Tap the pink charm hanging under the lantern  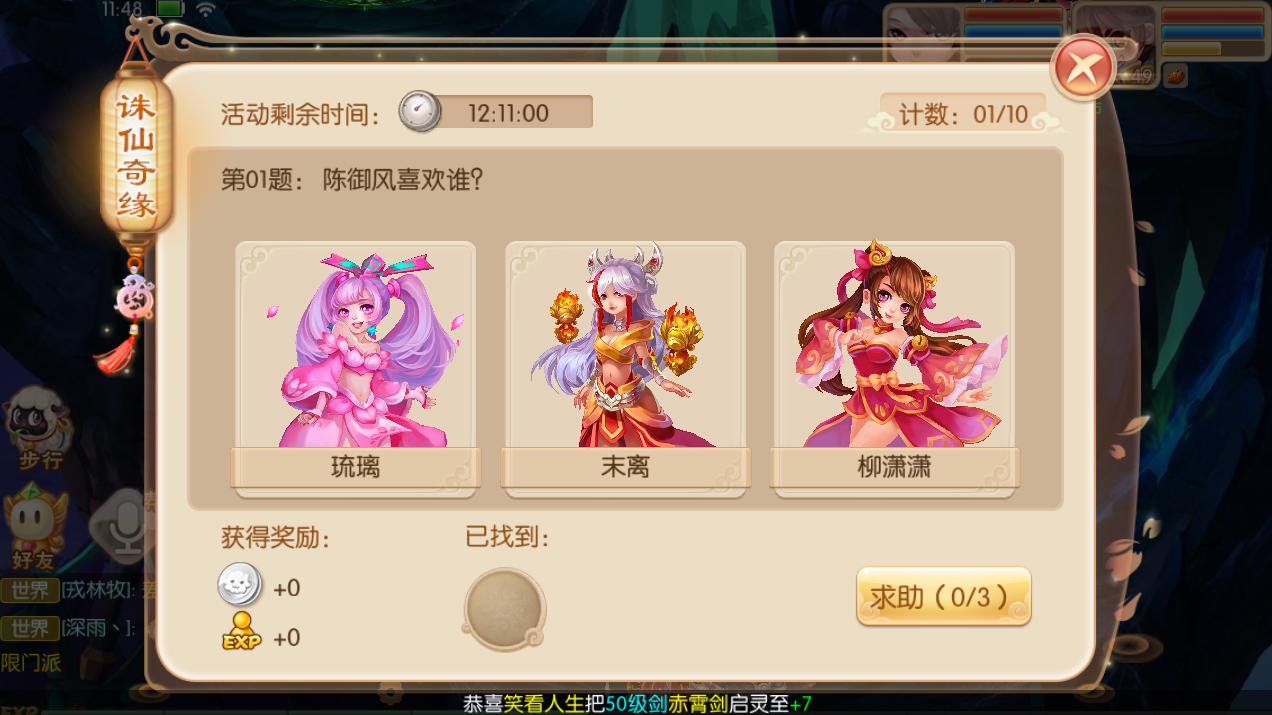[133, 298]
